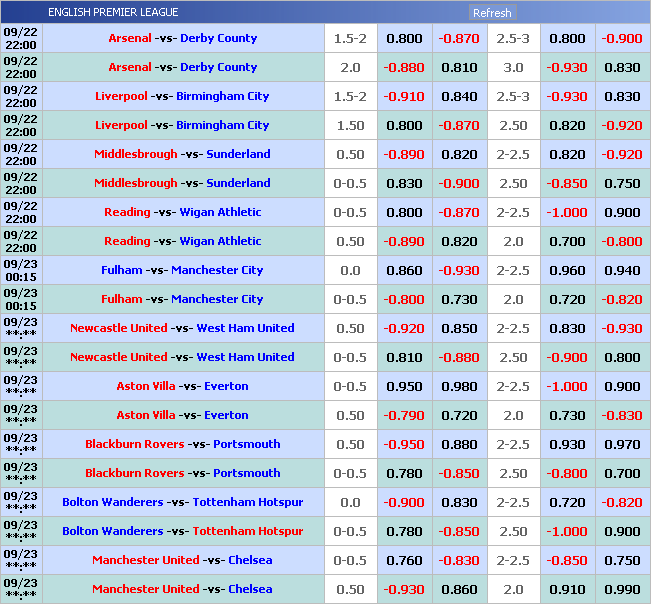
Task: Select the 0.760 odds for Manchester United
Action: [404, 560]
